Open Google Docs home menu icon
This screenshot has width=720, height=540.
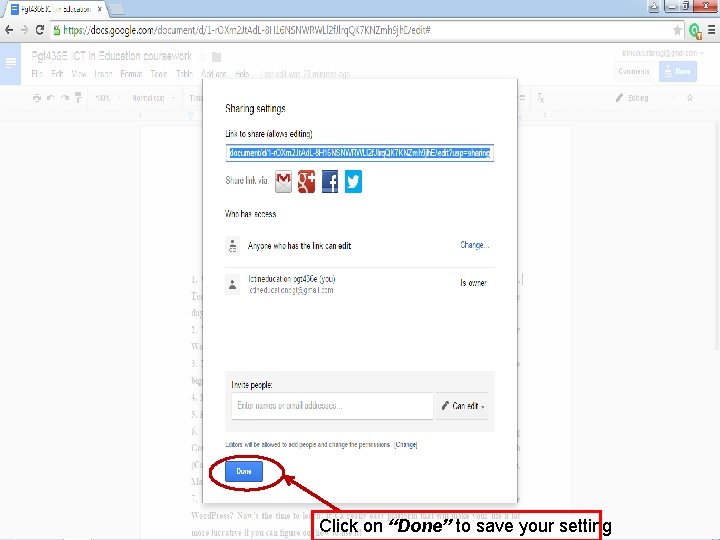point(10,63)
